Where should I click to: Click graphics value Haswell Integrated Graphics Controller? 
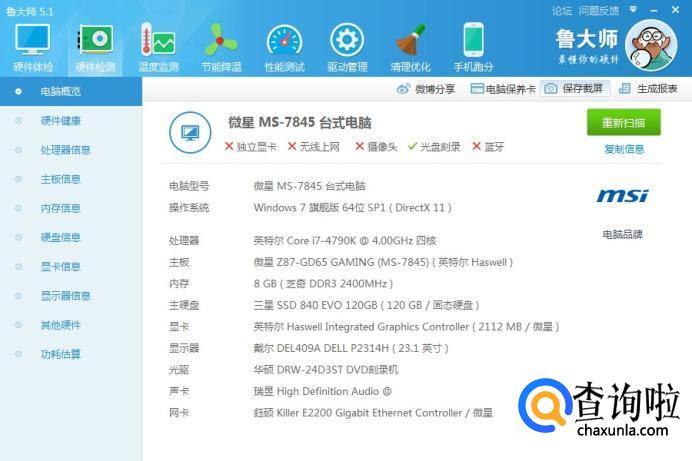[406, 327]
